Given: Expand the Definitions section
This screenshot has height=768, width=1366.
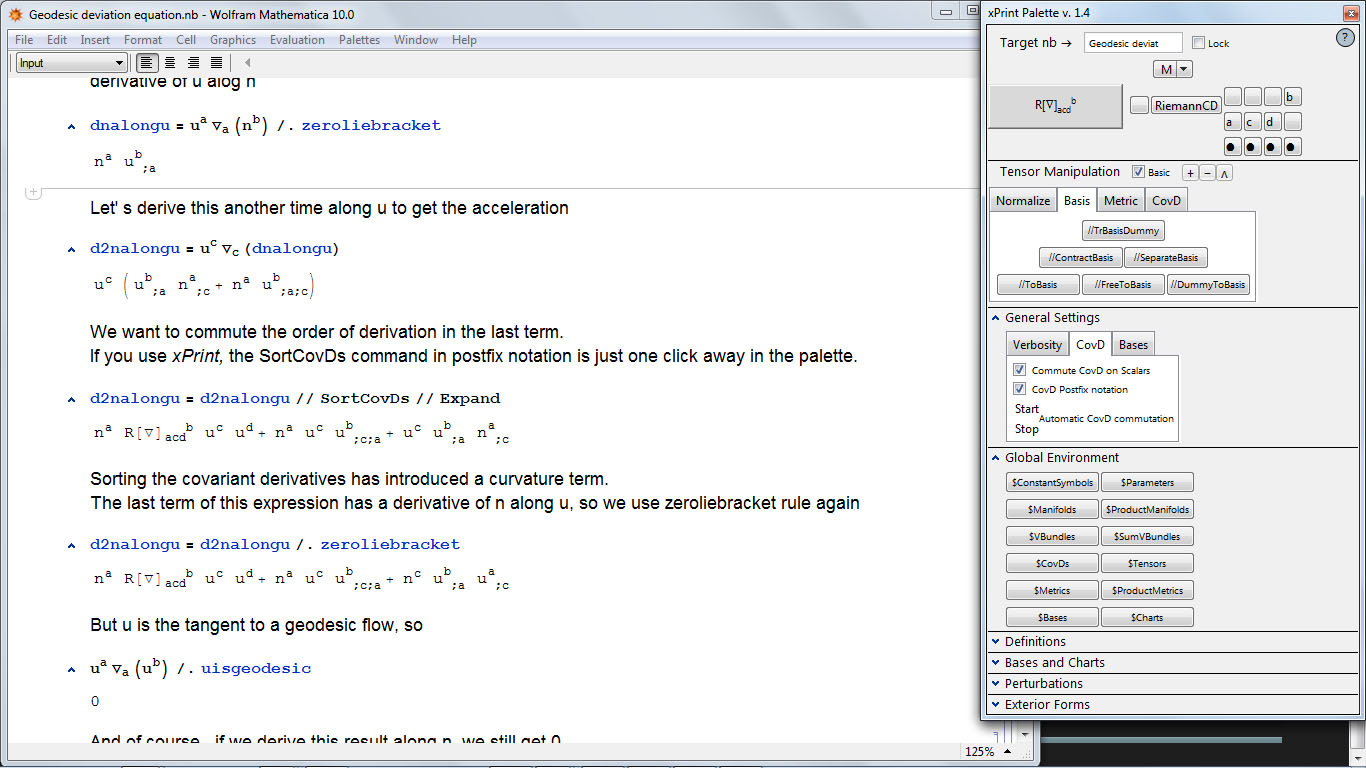Looking at the screenshot, I should click(995, 642).
